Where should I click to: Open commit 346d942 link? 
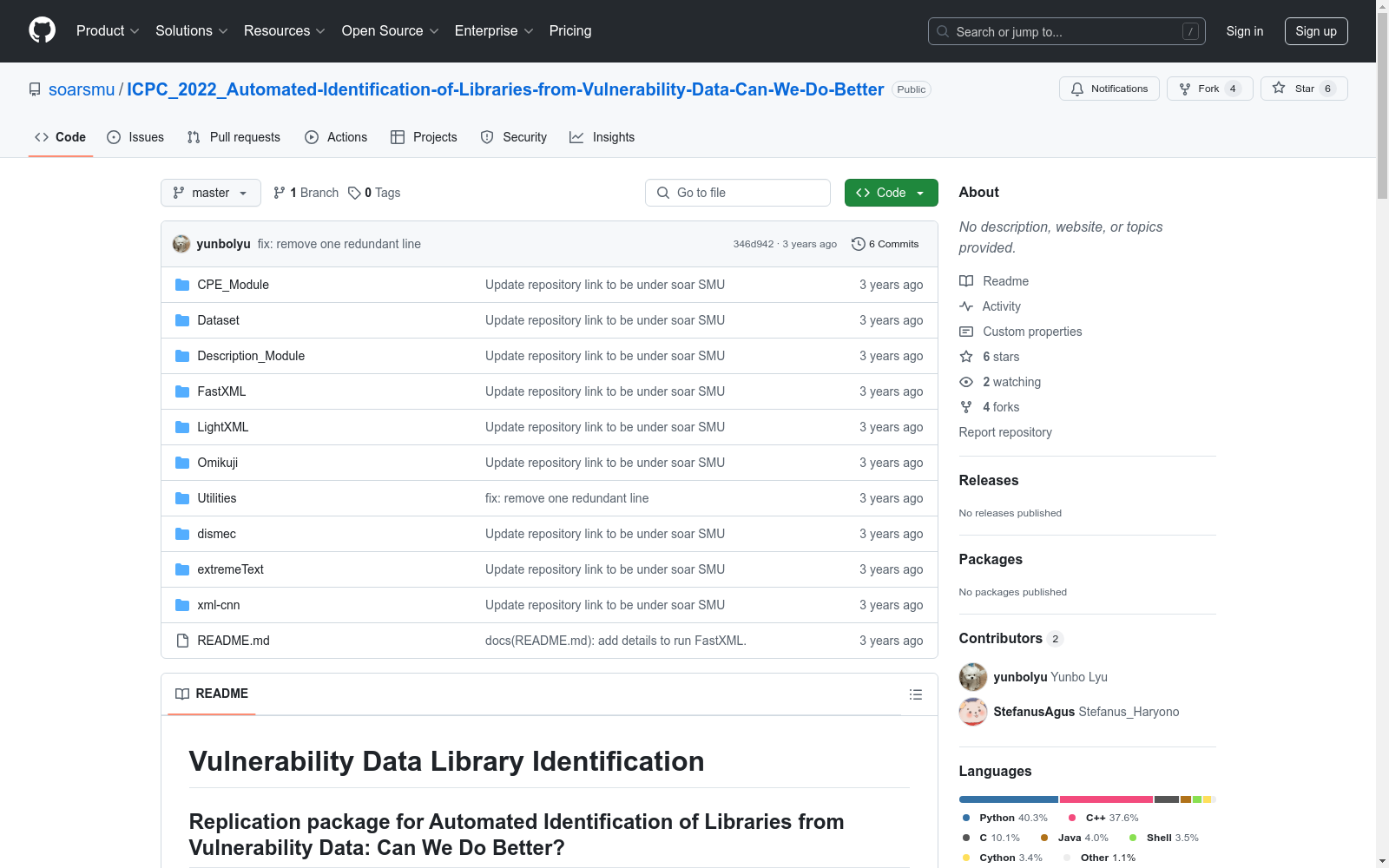pyautogui.click(x=753, y=244)
